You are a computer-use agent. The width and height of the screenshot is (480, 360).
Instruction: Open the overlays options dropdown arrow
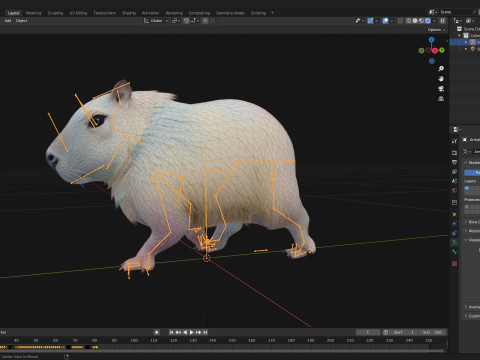tap(392, 21)
